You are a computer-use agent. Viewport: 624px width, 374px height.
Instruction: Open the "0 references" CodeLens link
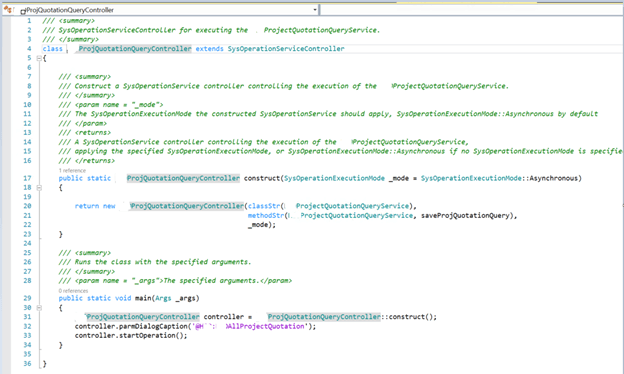point(73,290)
